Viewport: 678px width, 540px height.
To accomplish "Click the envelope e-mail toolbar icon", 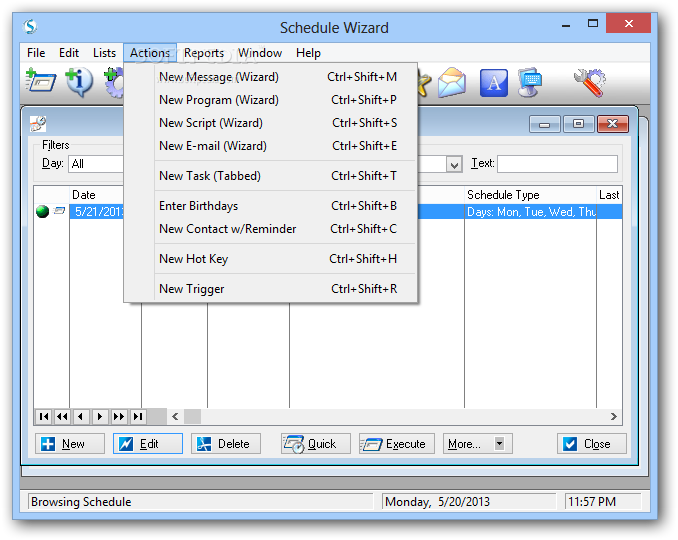I will (451, 82).
